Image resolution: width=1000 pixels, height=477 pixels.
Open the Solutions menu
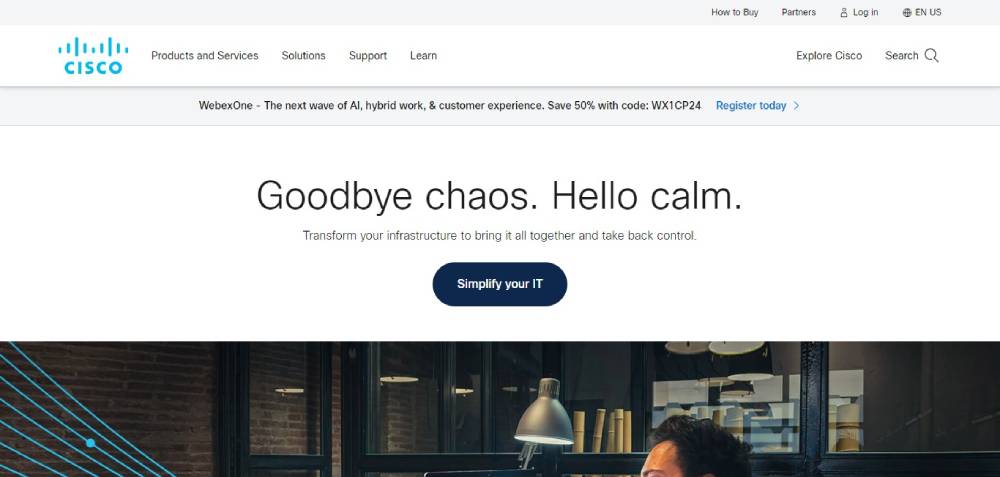point(304,55)
